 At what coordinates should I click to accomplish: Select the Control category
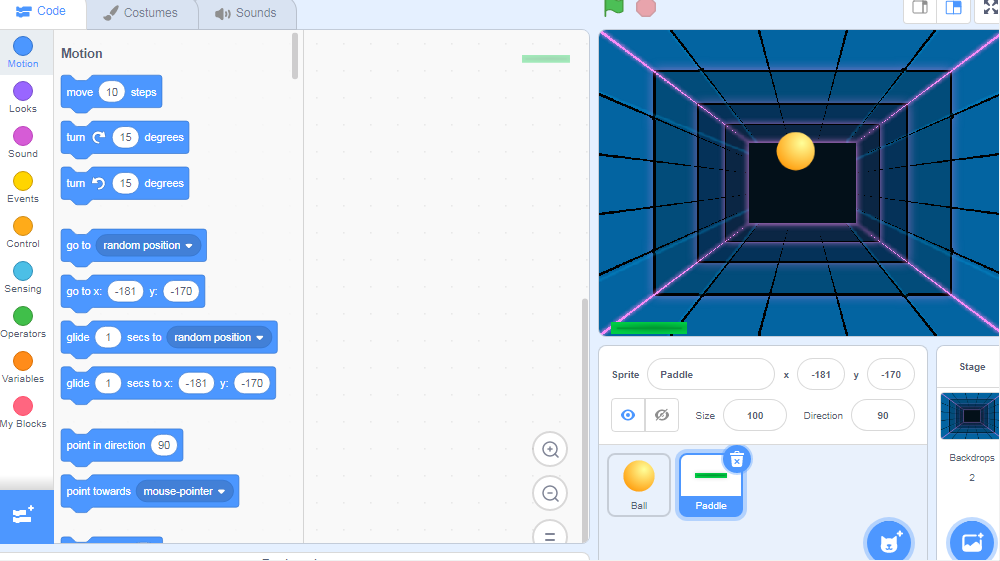tap(23, 233)
